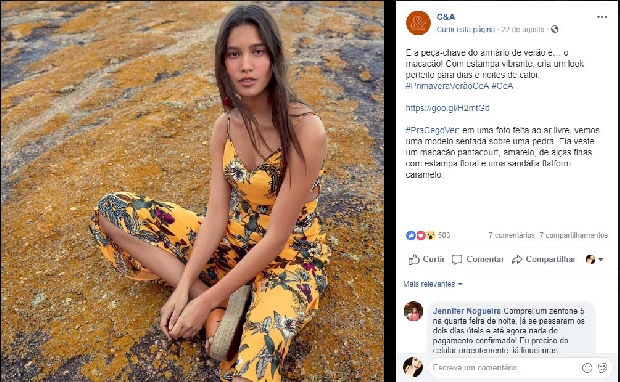Open the goo.gl shortened URL link
The height and width of the screenshot is (382, 620).
pos(447,108)
